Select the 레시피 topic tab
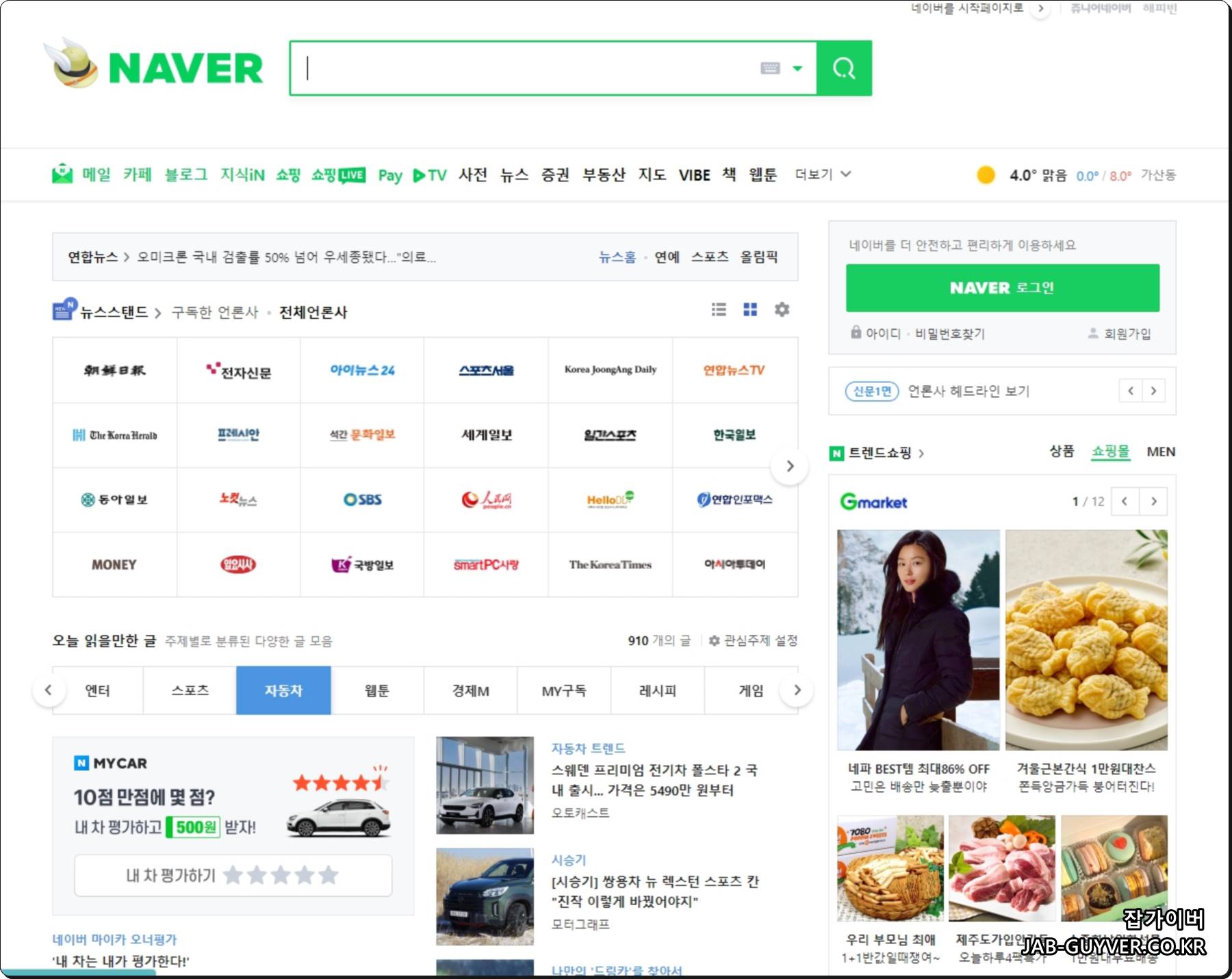 coord(657,690)
